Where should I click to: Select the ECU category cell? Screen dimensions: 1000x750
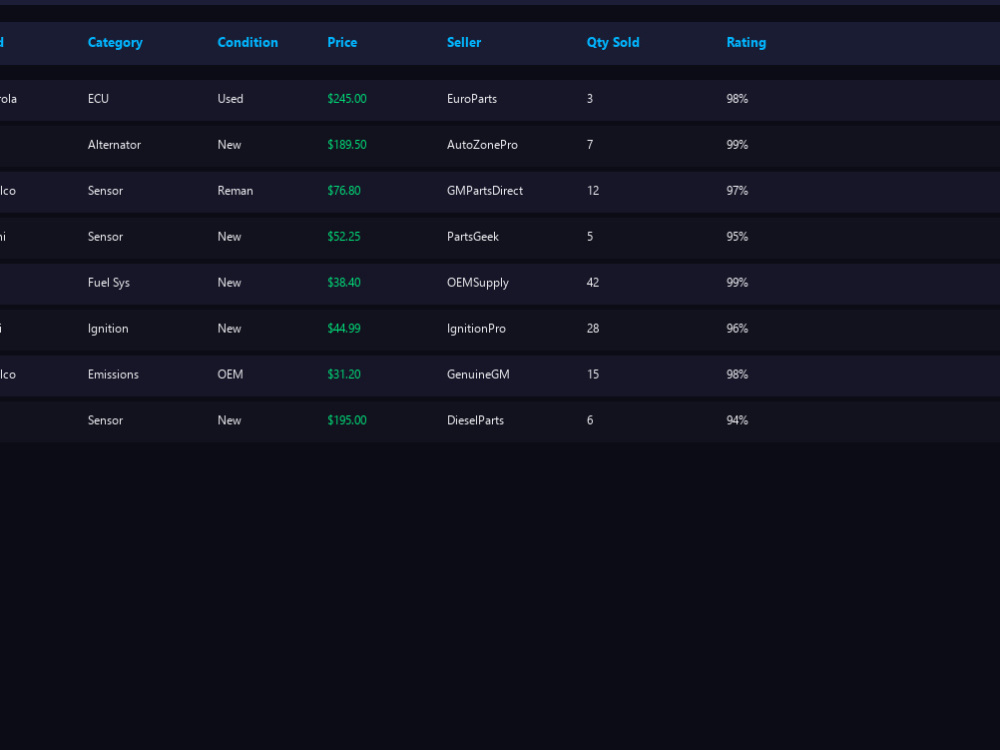coord(98,99)
